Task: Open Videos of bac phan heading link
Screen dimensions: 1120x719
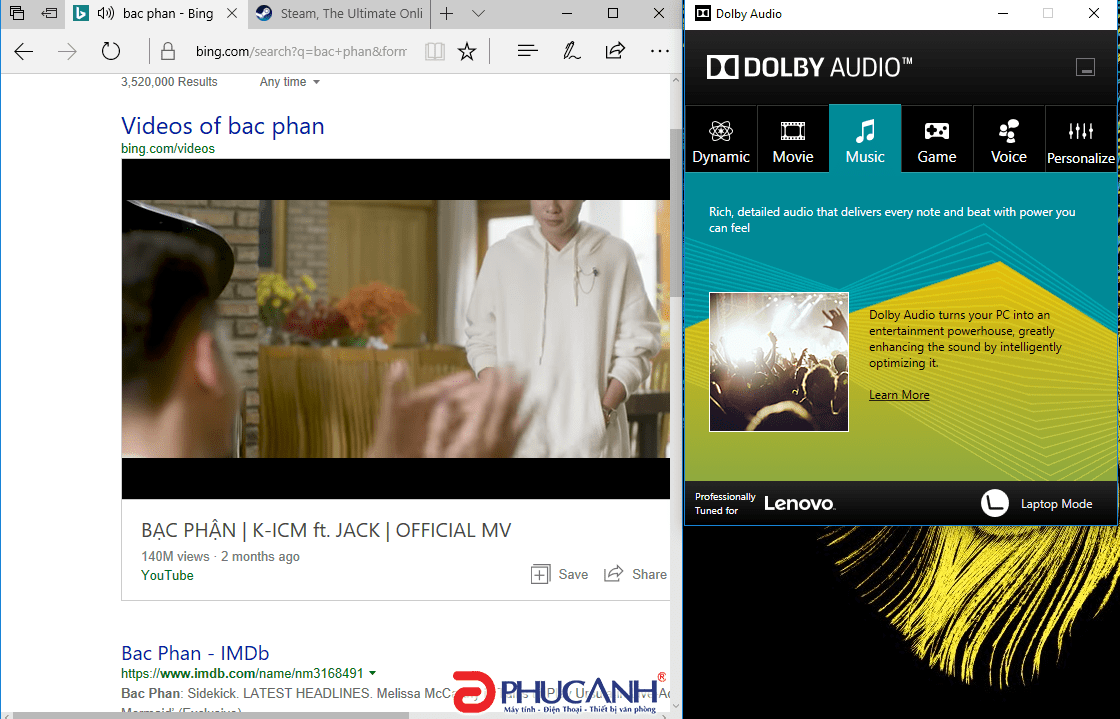Action: (x=223, y=126)
